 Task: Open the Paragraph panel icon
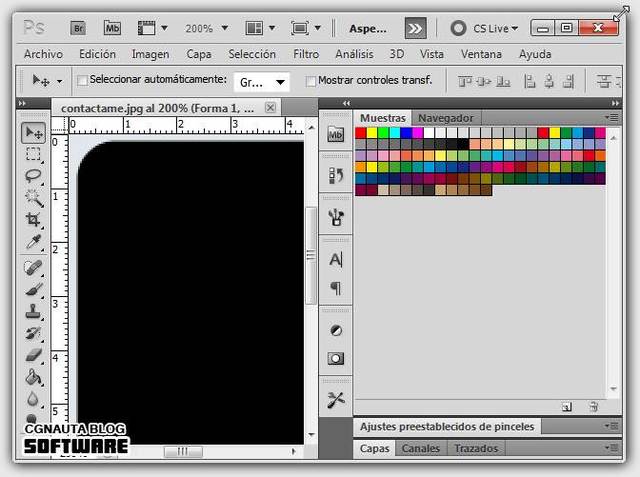[x=336, y=288]
